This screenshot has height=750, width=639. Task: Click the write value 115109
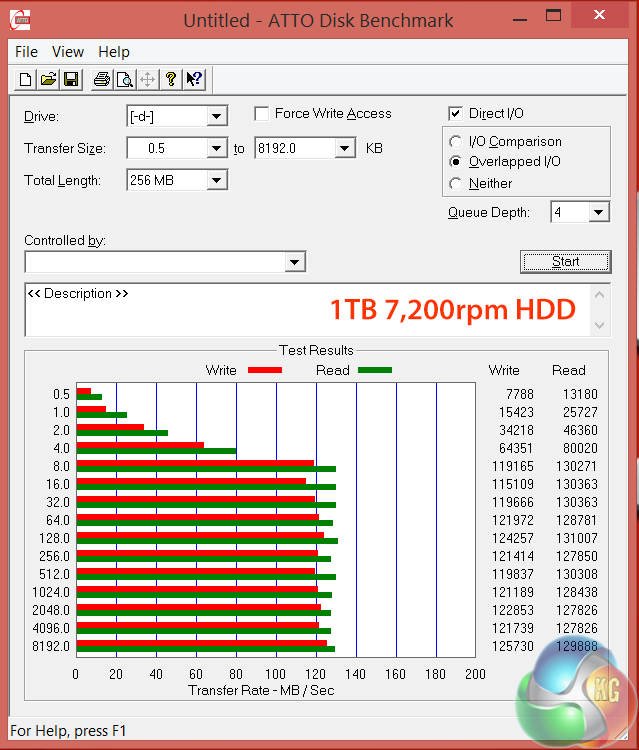[x=513, y=484]
